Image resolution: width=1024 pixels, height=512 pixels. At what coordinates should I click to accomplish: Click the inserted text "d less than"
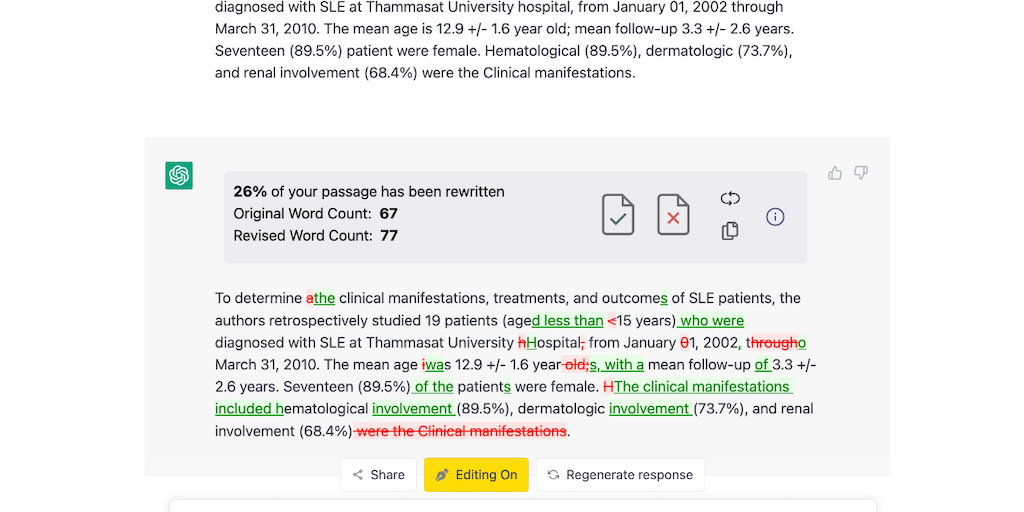click(567, 321)
